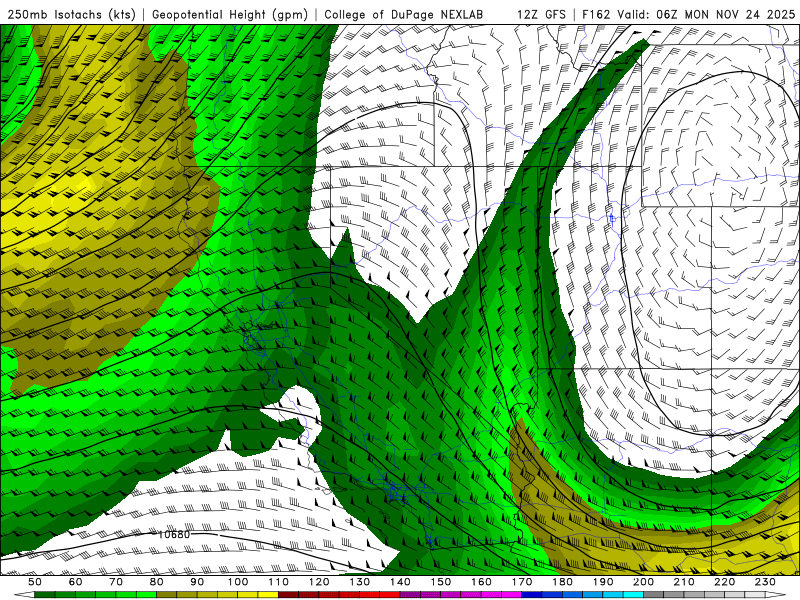
Task: Click the "250mb Isotachs (kts)" title text
Action: pos(71,14)
